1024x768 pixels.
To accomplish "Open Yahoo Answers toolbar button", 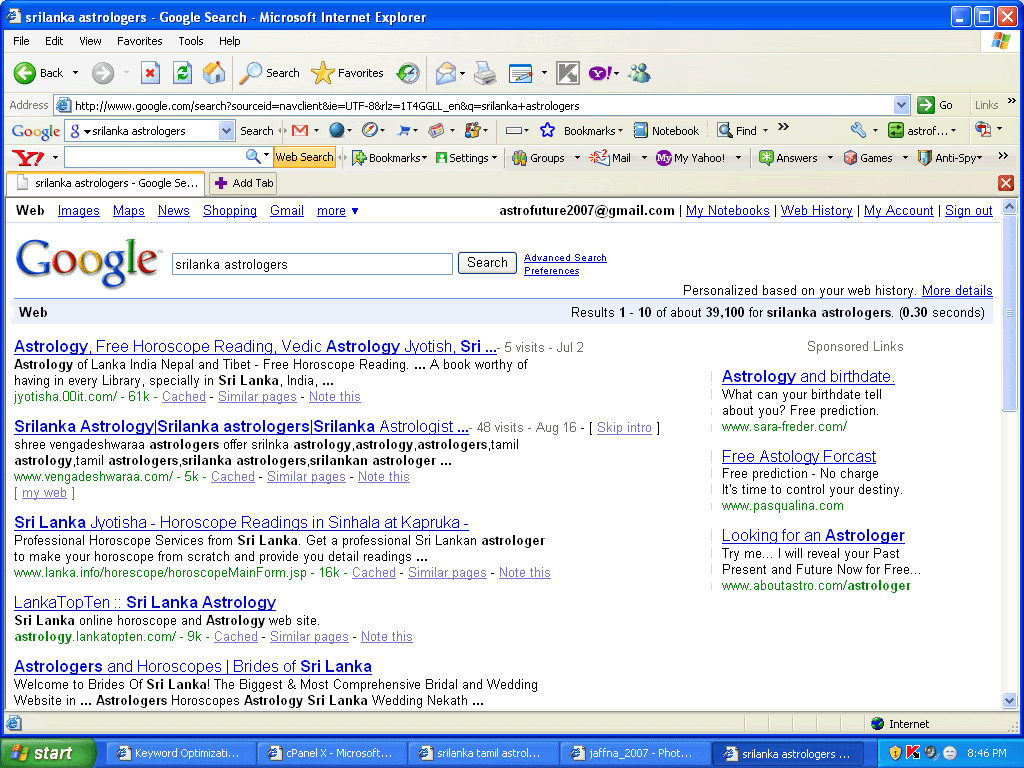I will click(788, 157).
